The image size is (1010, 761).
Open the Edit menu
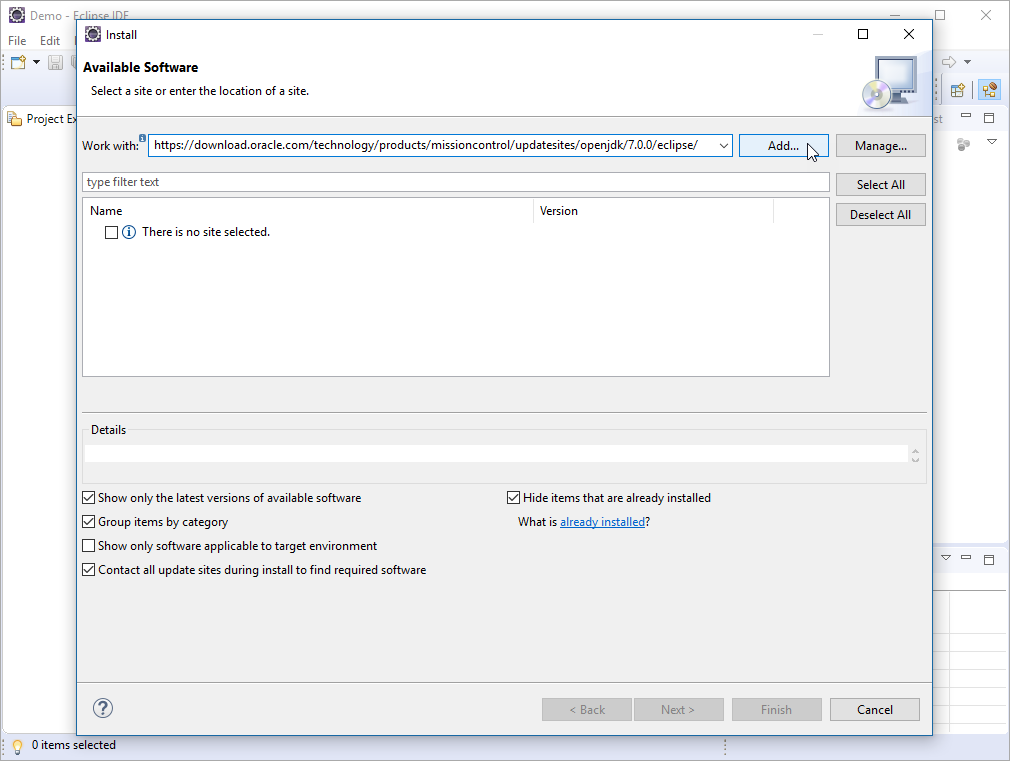pyautogui.click(x=50, y=41)
